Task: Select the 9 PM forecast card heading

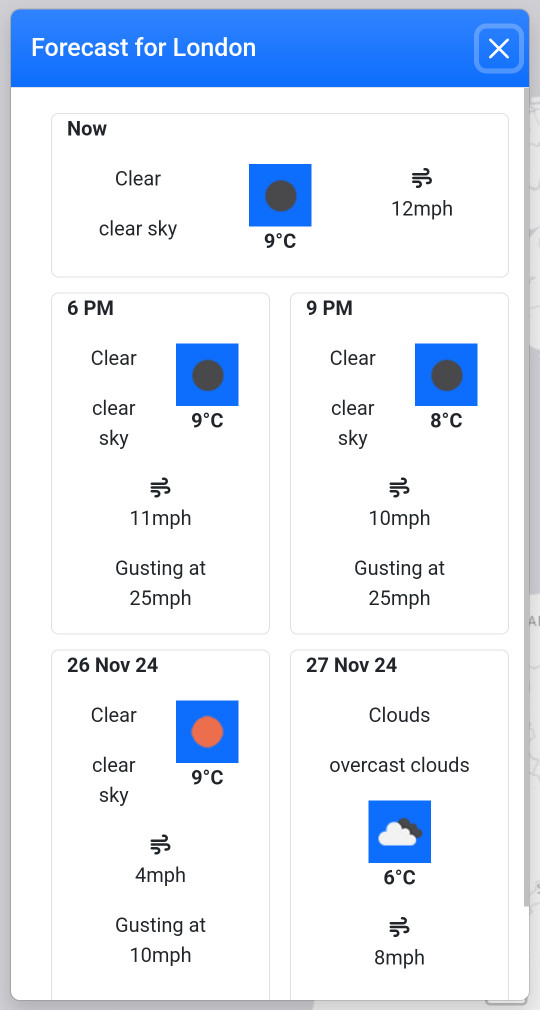Action: tap(329, 309)
